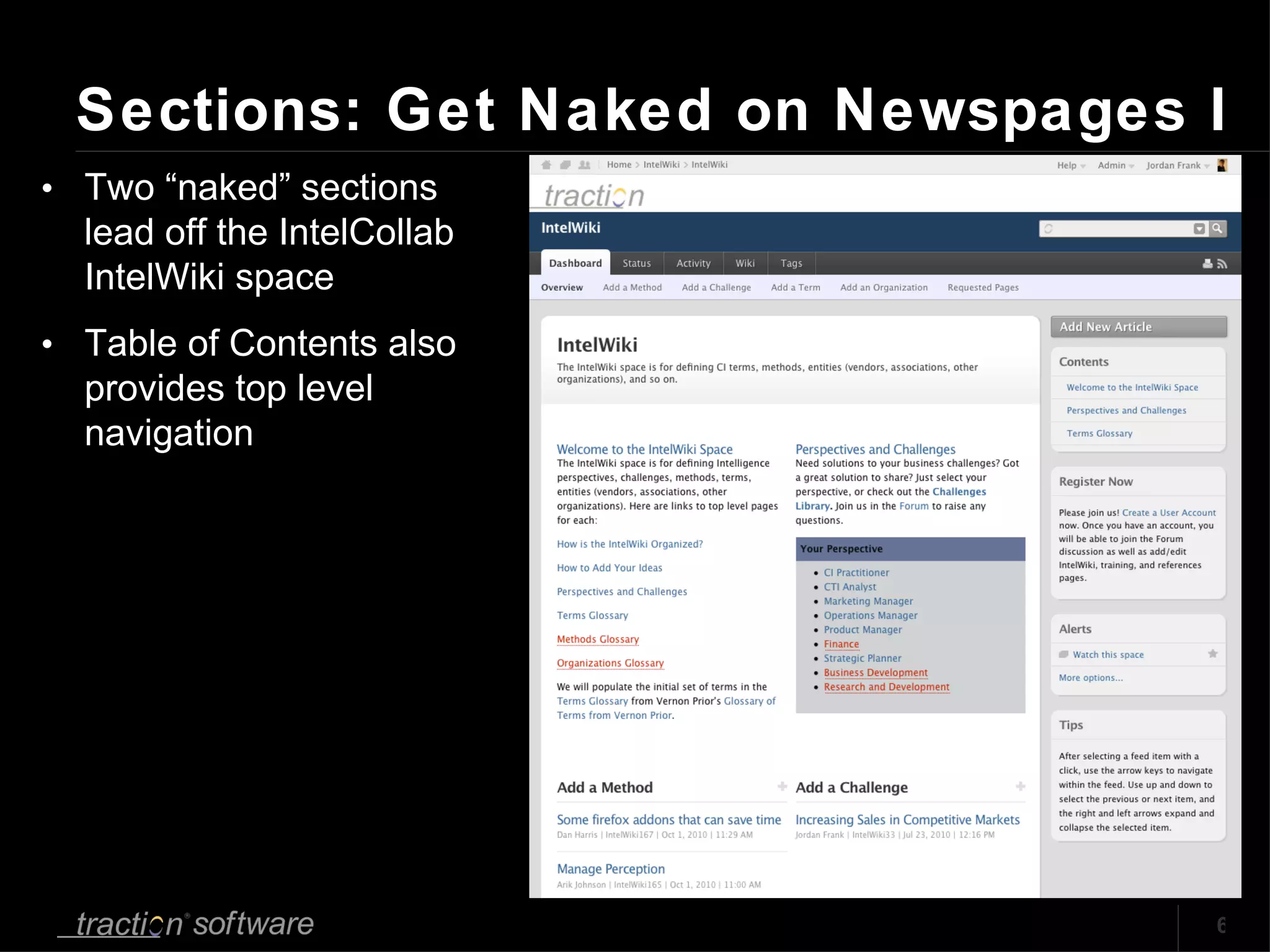Select the Product Manager perspective
This screenshot has width=1270, height=952.
coord(863,630)
